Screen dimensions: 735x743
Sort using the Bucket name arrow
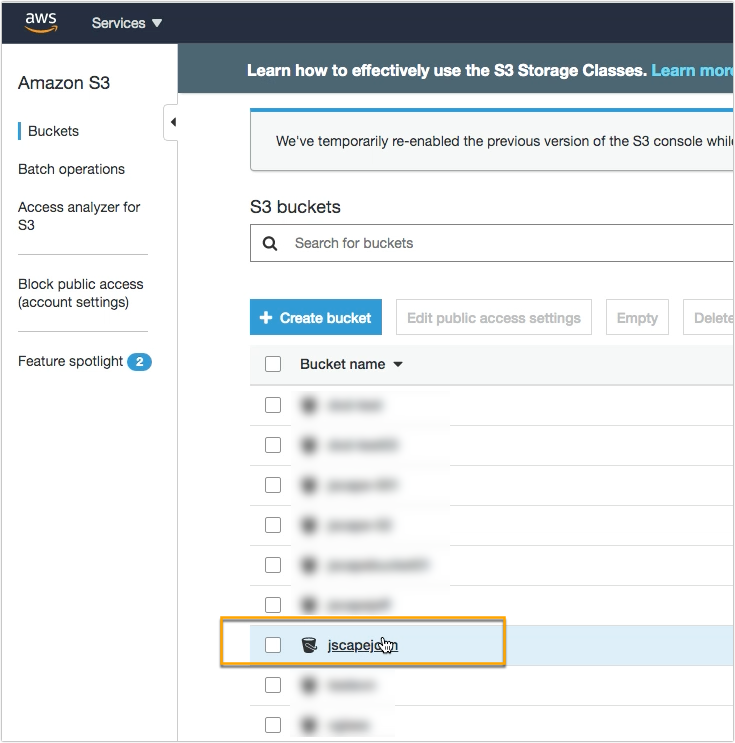pyautogui.click(x=398, y=365)
